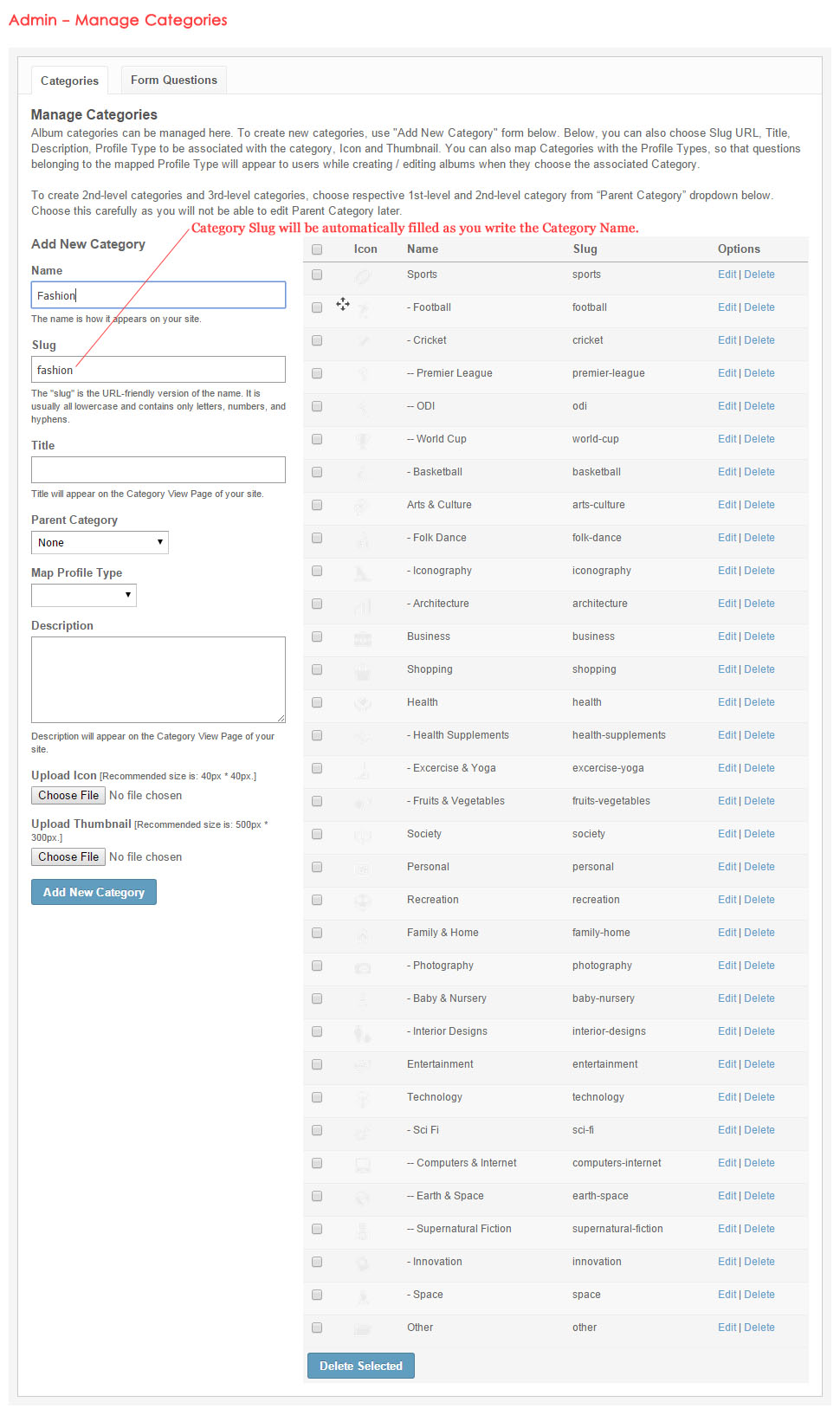Edit the Arts & Culture category
Screen dimensions: 840x1415
727,505
